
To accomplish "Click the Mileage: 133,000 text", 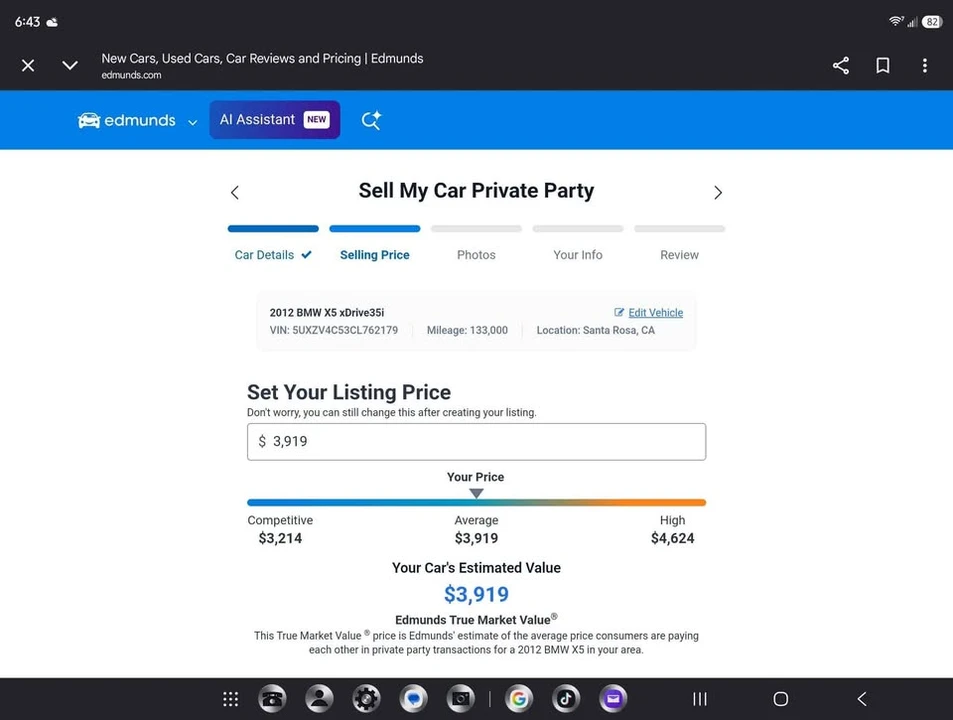I will pyautogui.click(x=467, y=330).
